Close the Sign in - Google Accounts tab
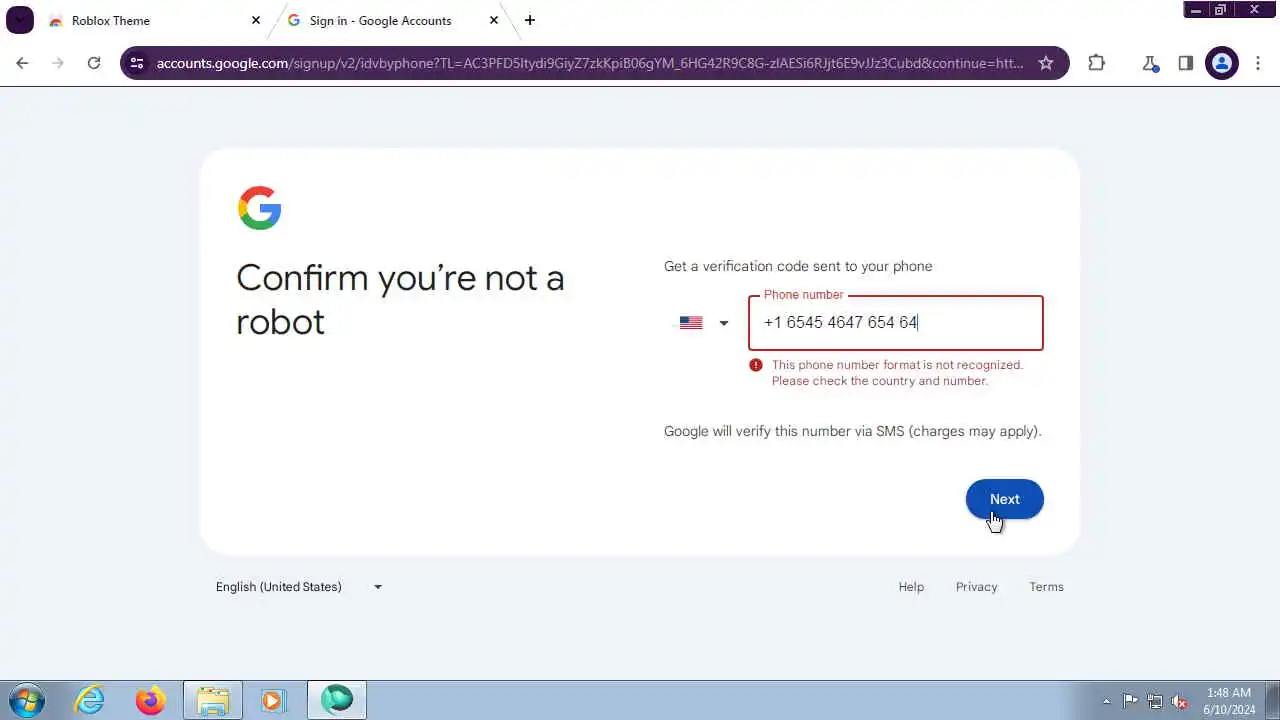Image resolution: width=1280 pixels, height=720 pixels. (494, 20)
